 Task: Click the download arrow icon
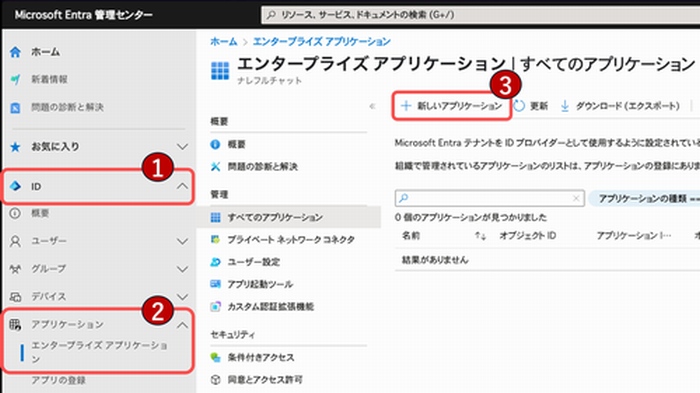[565, 106]
